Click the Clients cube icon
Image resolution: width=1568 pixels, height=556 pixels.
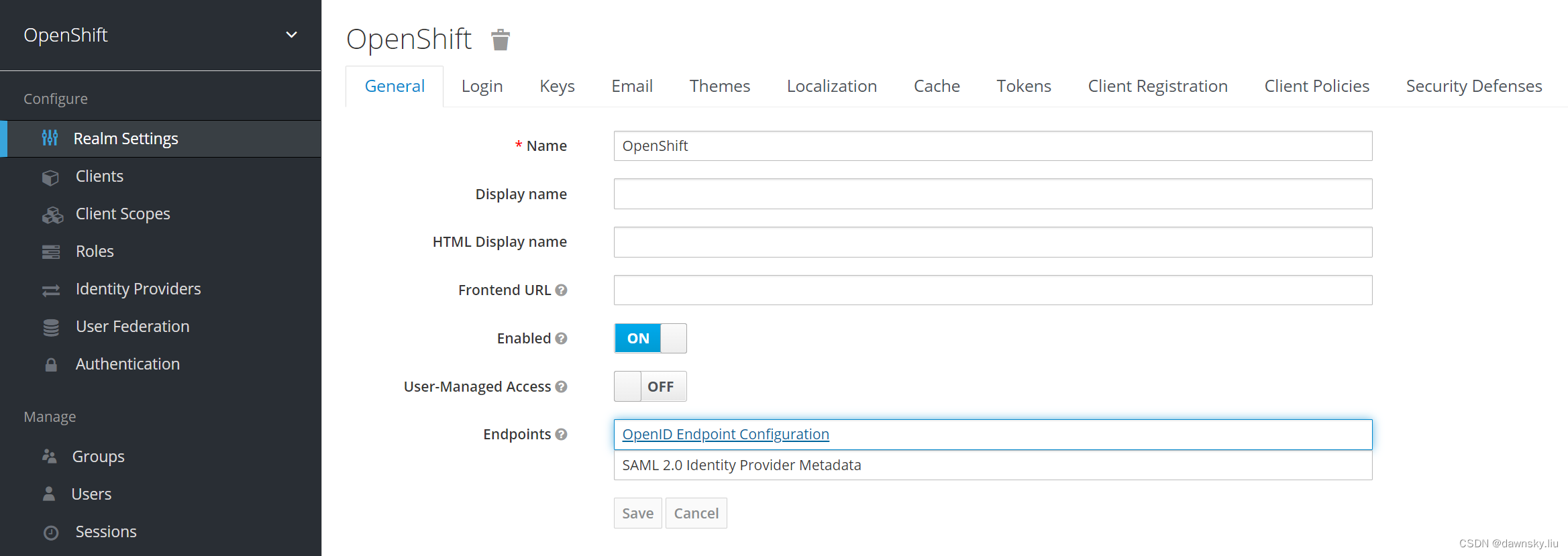point(50,177)
